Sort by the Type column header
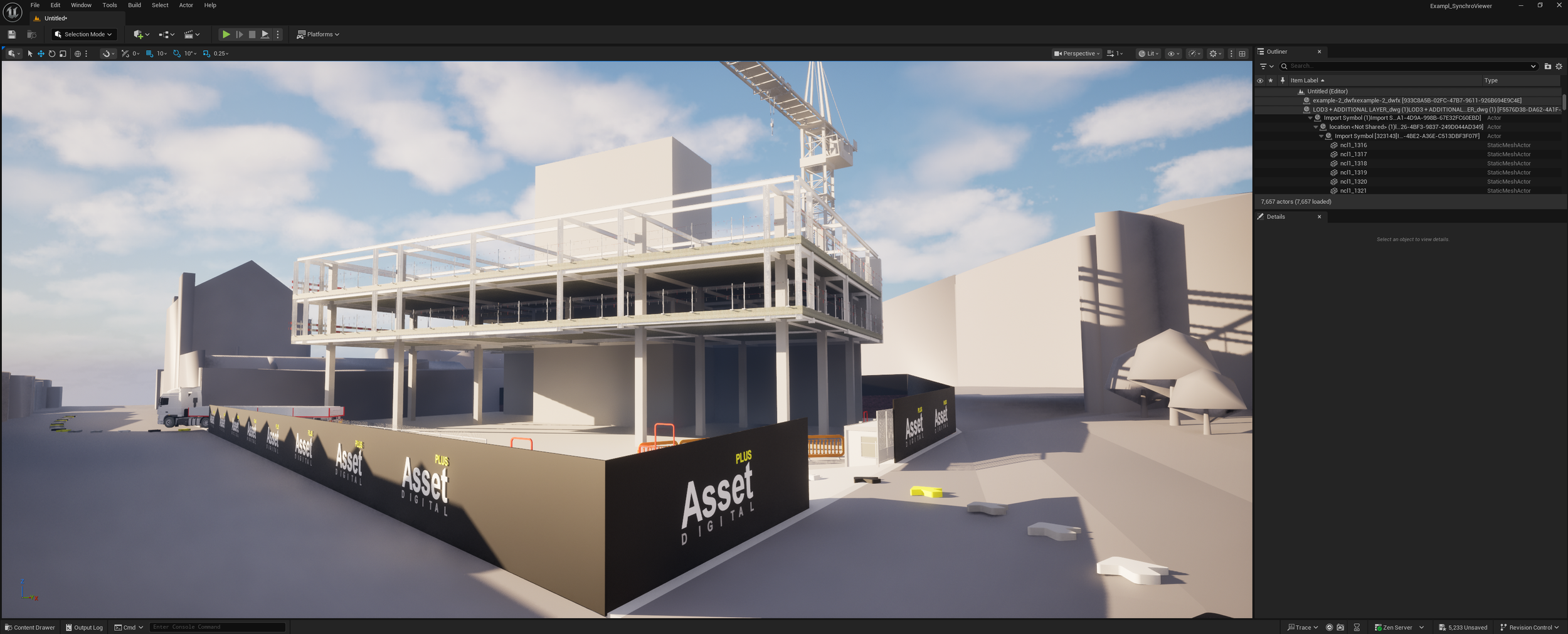 [x=1520, y=81]
